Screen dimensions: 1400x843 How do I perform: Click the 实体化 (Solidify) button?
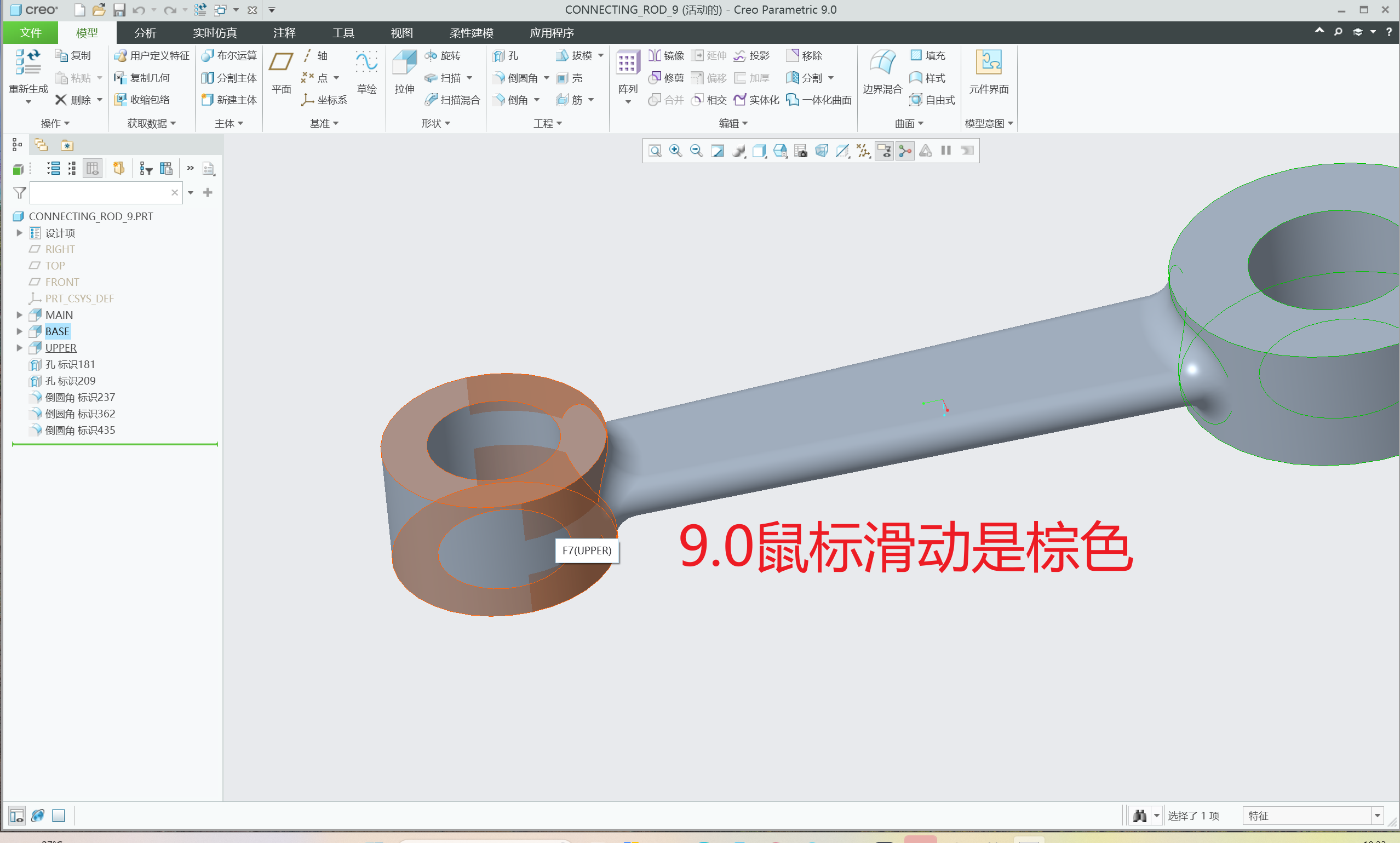757,100
